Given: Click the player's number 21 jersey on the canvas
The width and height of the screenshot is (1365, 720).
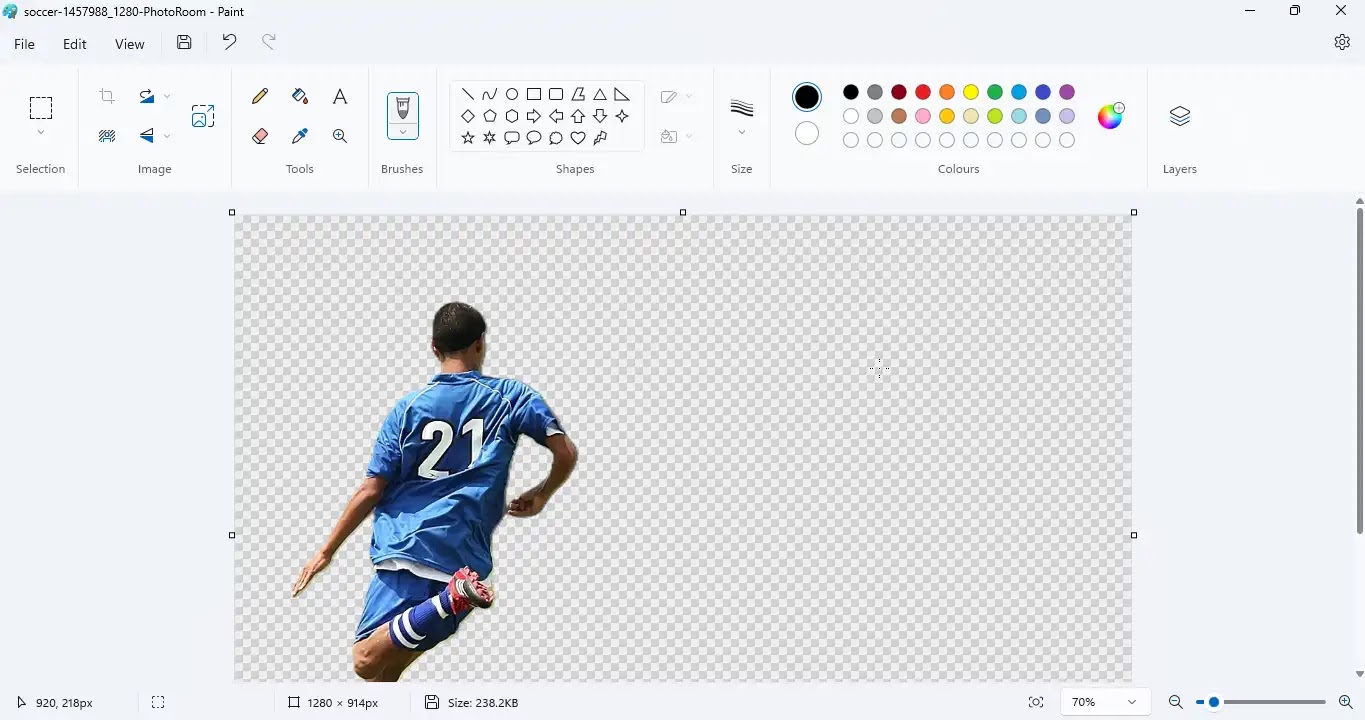Looking at the screenshot, I should tap(450, 447).
